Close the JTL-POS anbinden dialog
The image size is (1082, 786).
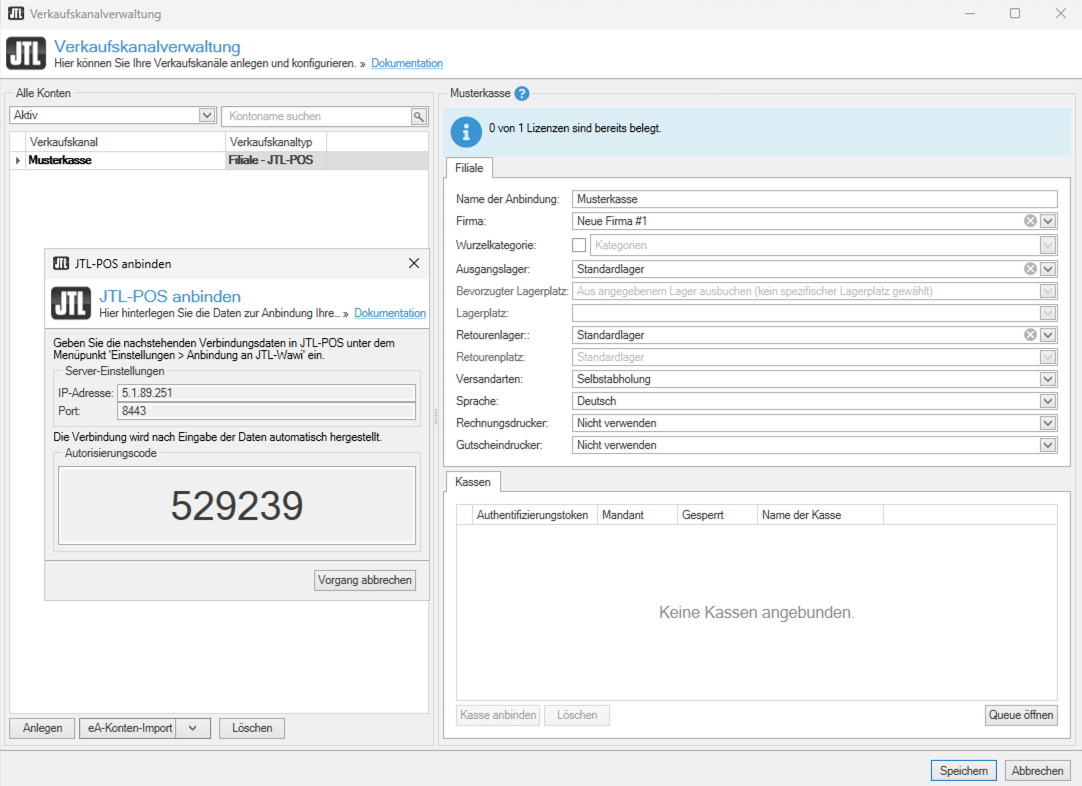pyautogui.click(x=414, y=264)
